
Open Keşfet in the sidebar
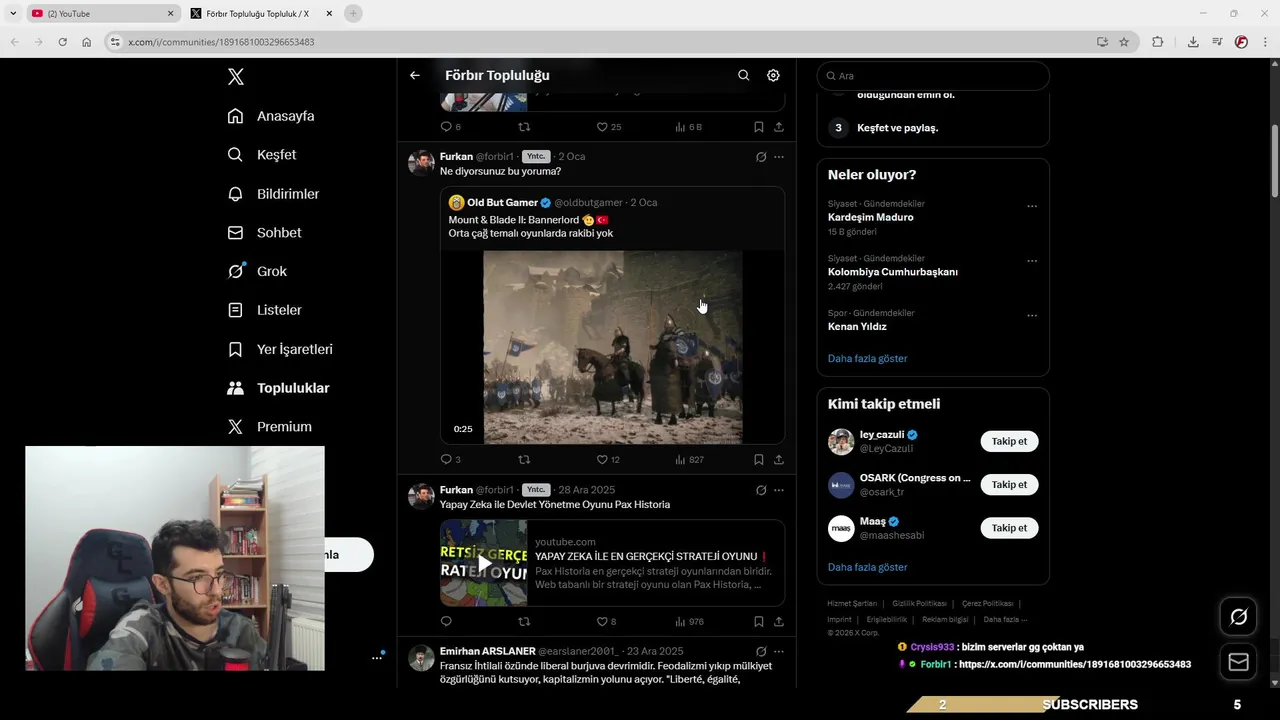[262, 155]
